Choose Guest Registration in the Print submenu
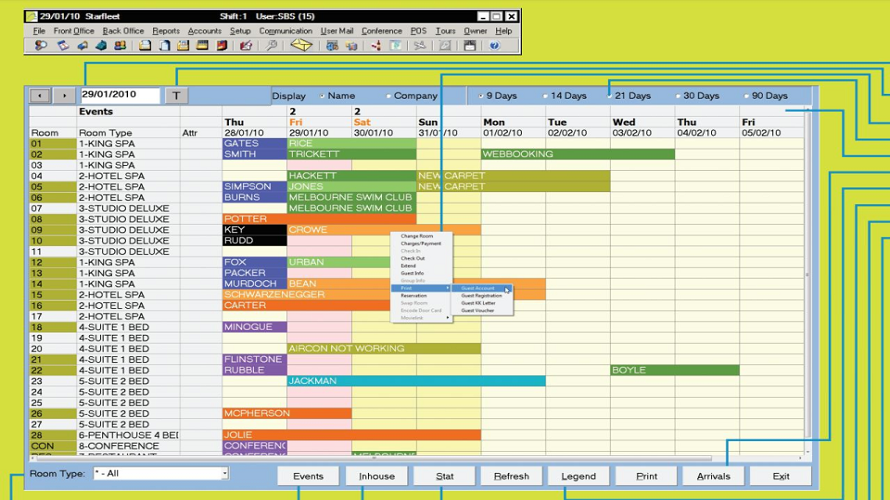 point(481,296)
